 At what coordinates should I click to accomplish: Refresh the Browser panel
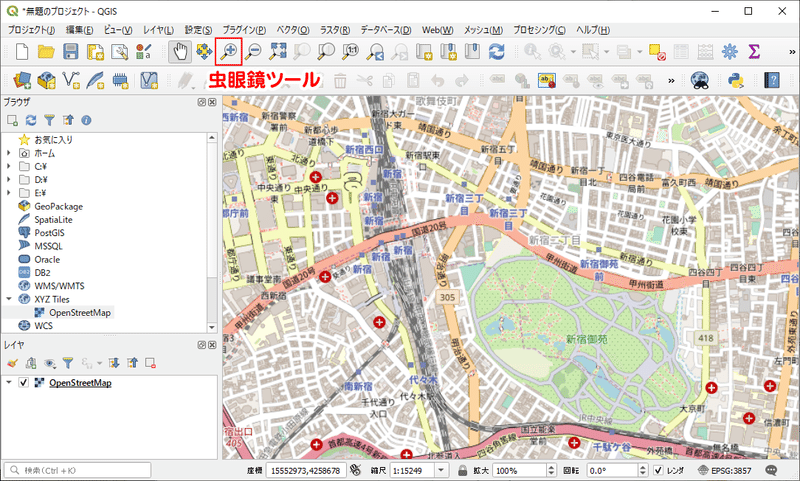coord(31,120)
